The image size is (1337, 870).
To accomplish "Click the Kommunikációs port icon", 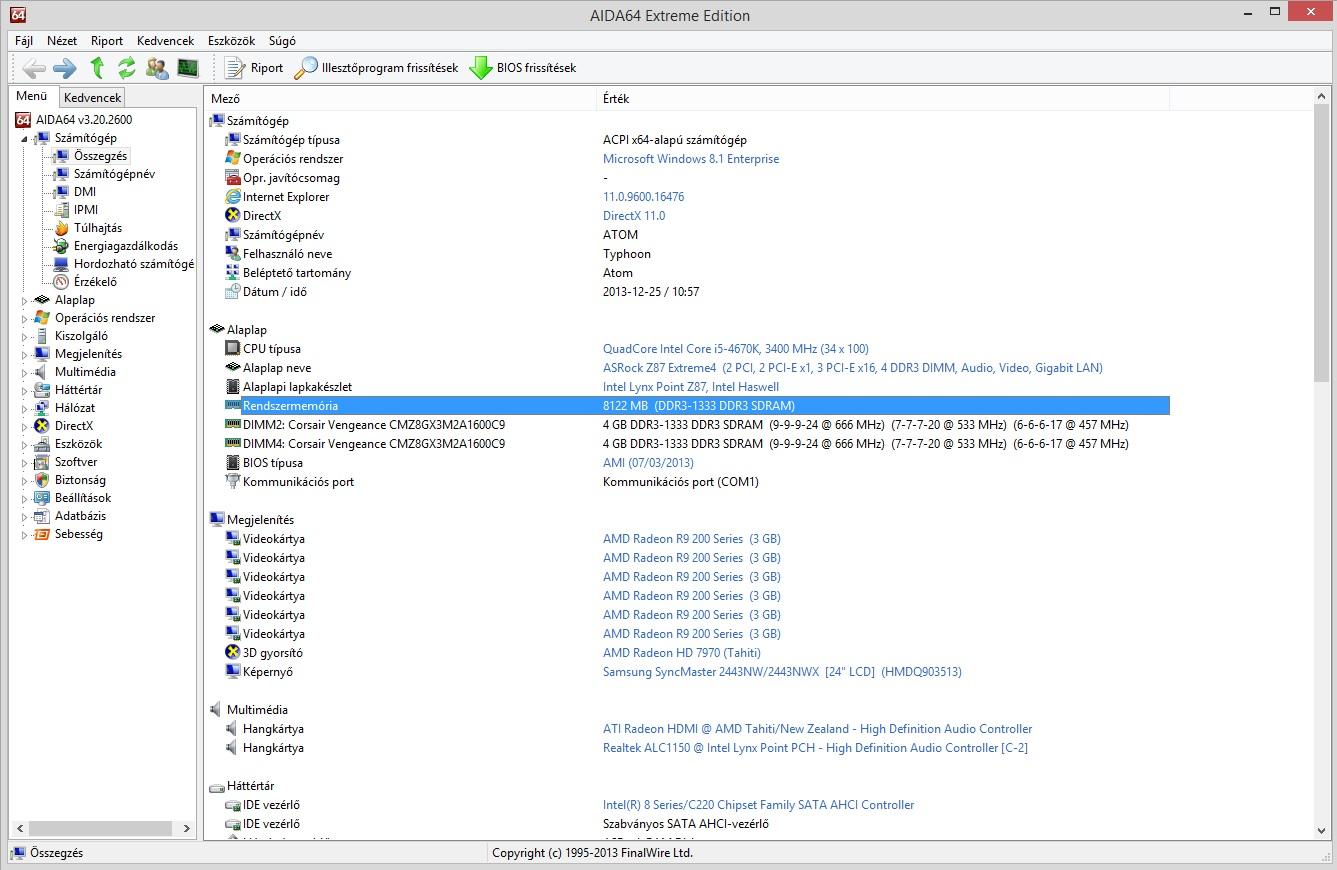I will (x=233, y=482).
